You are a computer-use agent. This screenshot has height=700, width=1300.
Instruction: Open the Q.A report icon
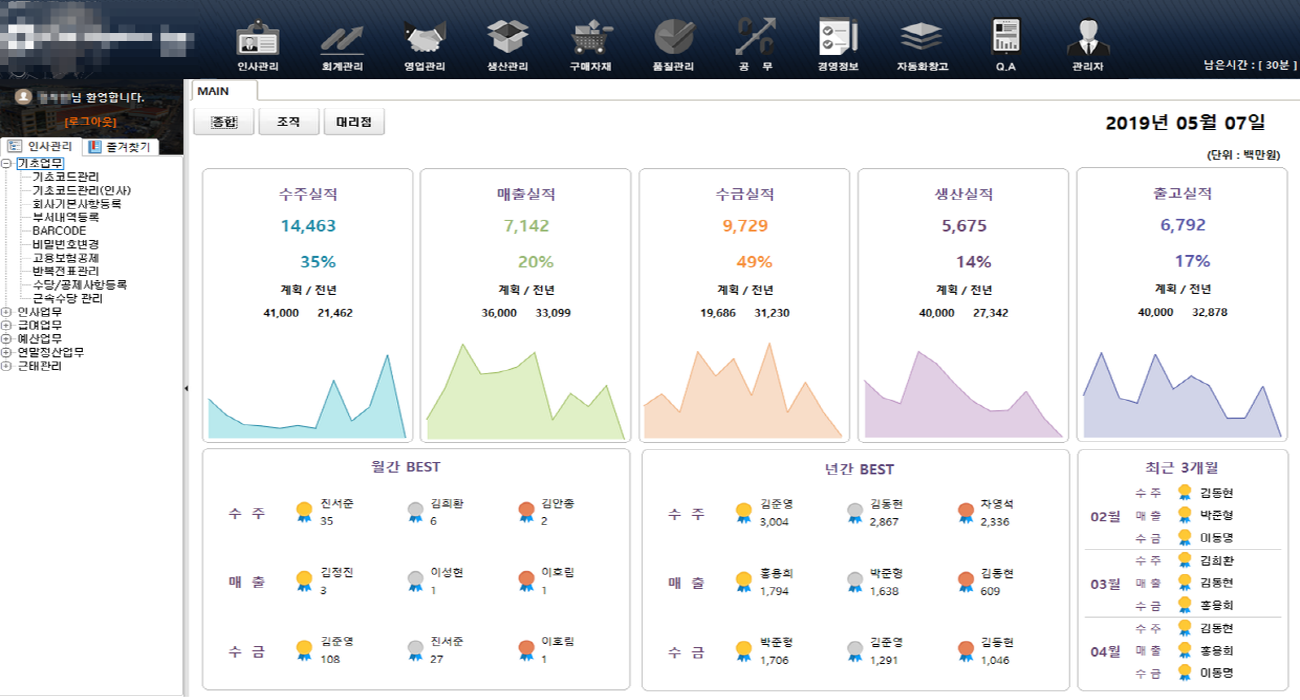point(1005,40)
